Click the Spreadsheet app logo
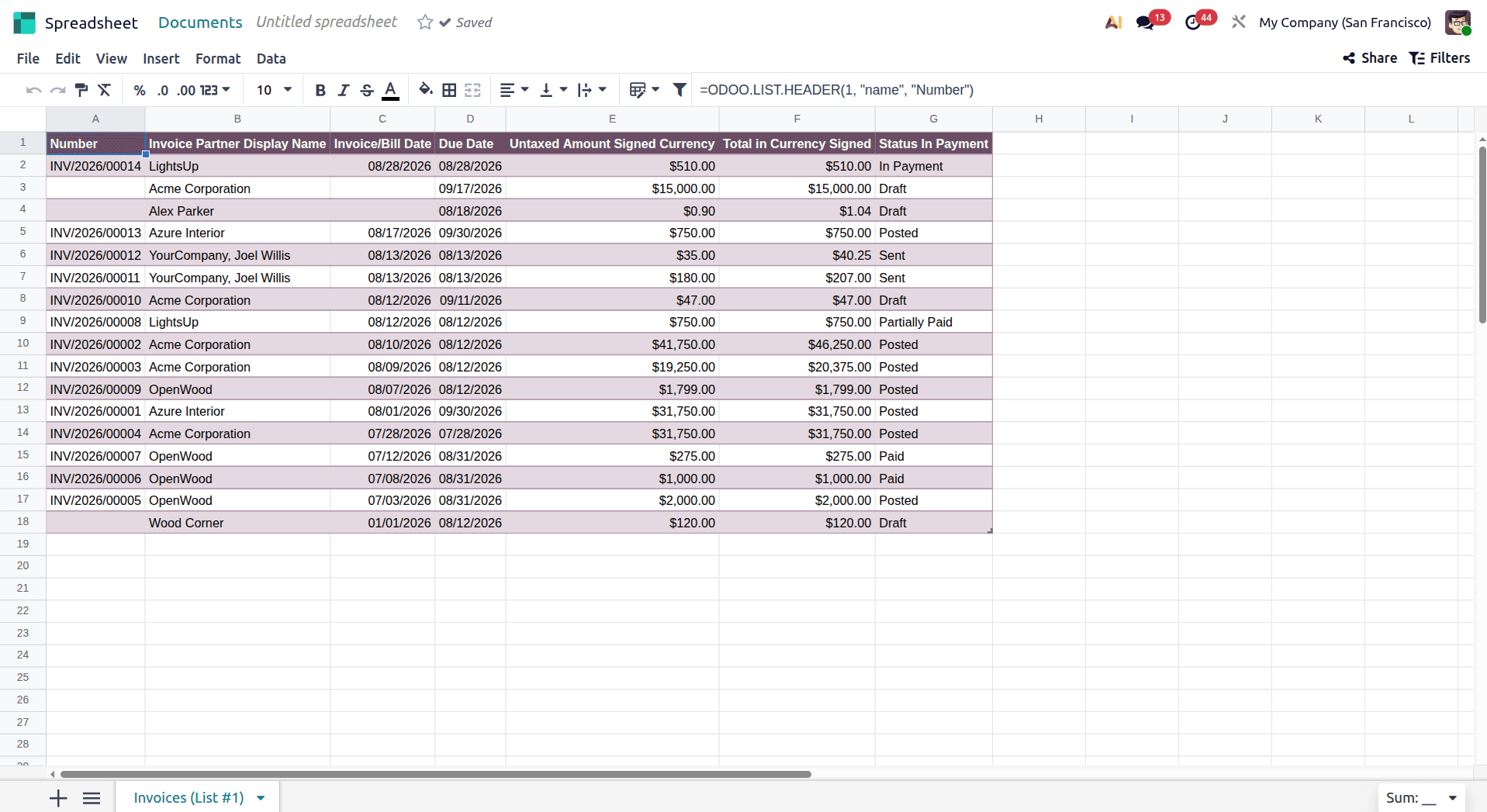 coord(25,22)
